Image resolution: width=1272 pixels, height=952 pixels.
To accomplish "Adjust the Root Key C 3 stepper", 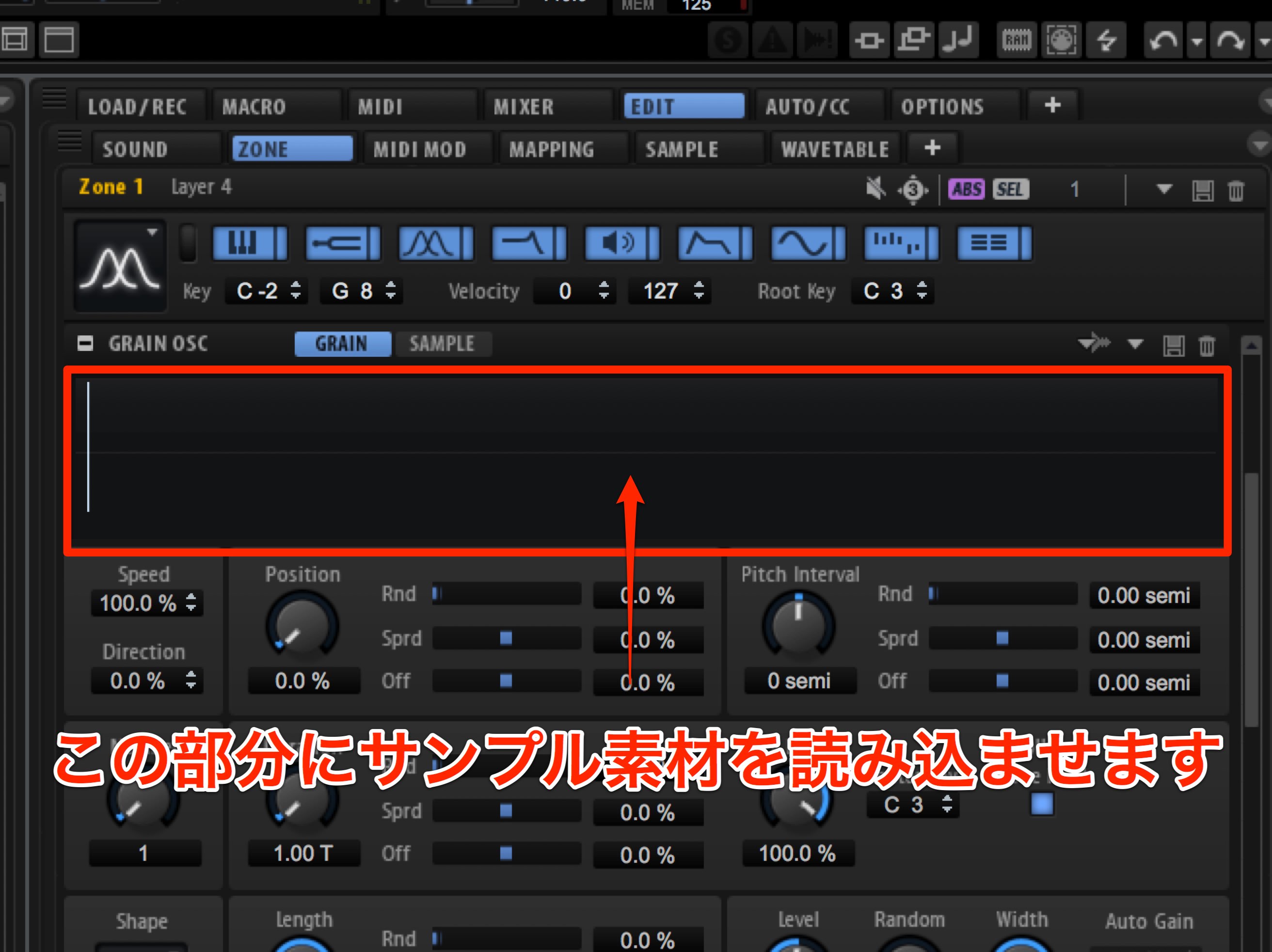I will [922, 290].
